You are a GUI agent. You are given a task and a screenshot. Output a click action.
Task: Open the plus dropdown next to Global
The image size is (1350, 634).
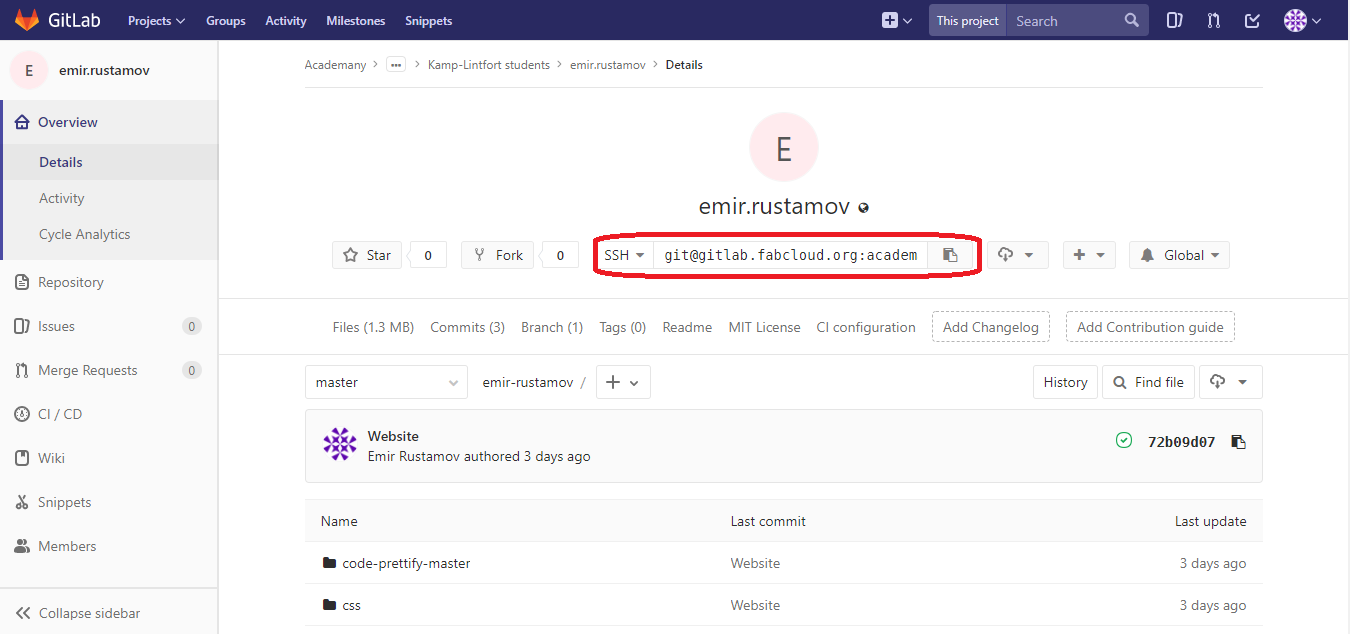(1089, 255)
